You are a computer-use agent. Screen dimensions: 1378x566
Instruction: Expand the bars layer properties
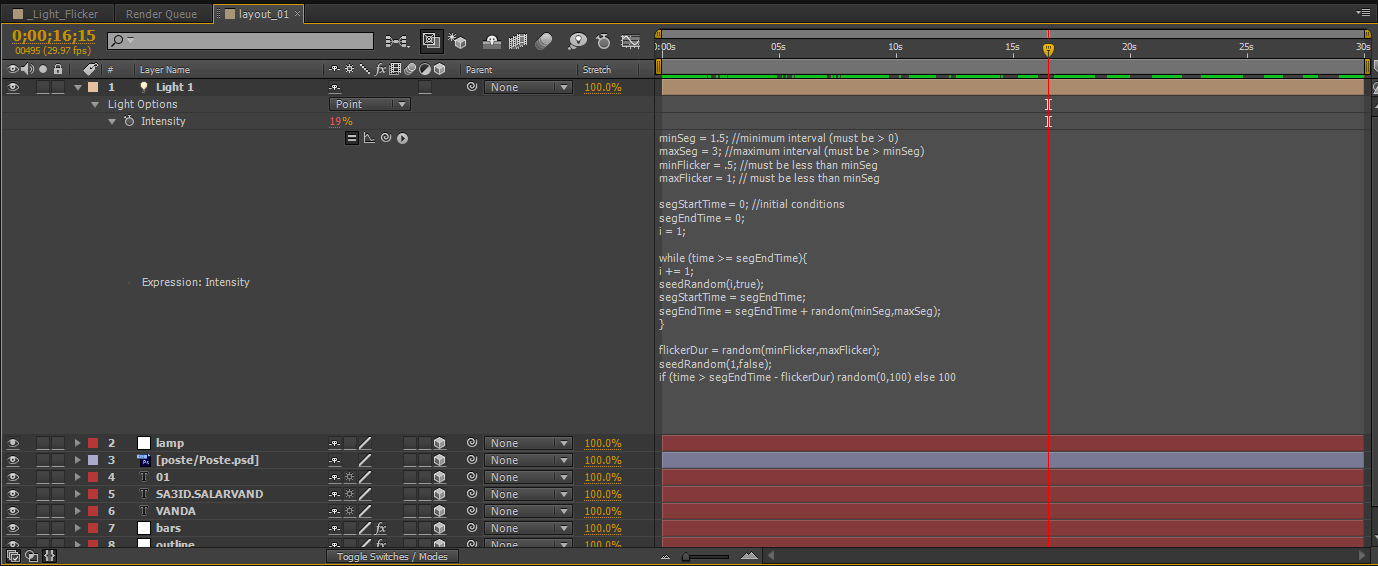pyautogui.click(x=78, y=528)
